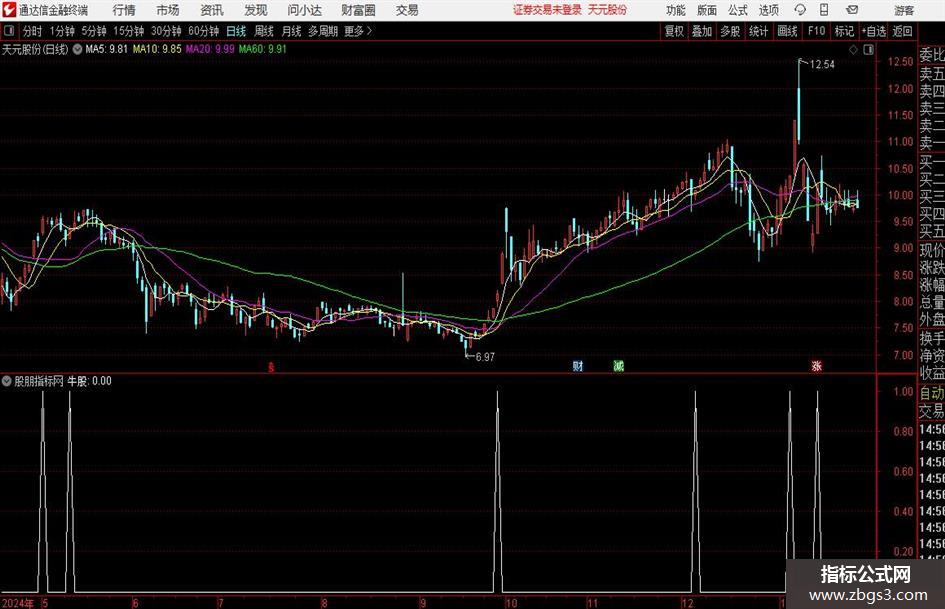The height and width of the screenshot is (609, 945).
Task: Click the 2024年 label on time axis
Action: pos(17,603)
